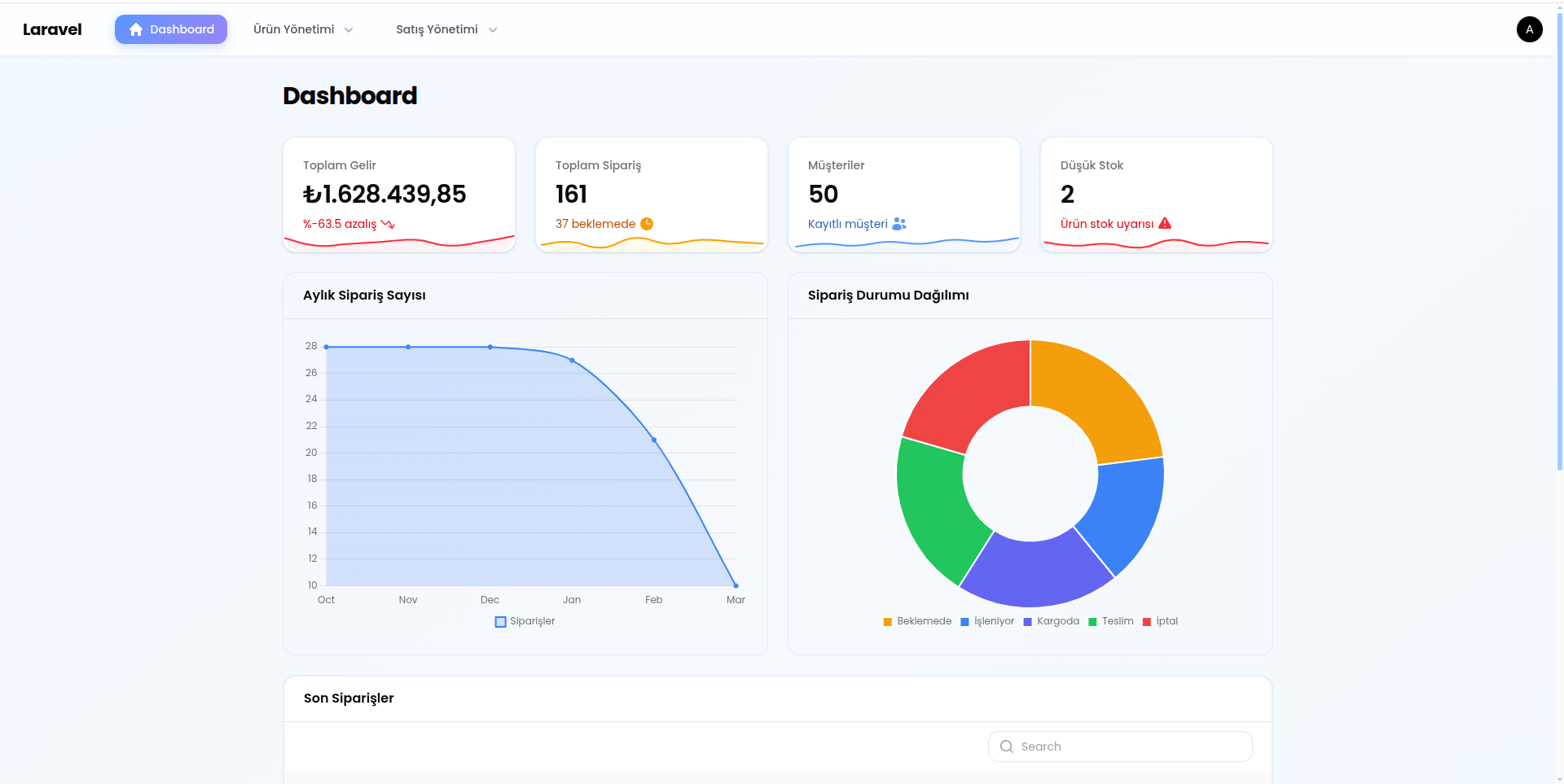
Task: Click the red donut segment
Action: tap(969, 391)
